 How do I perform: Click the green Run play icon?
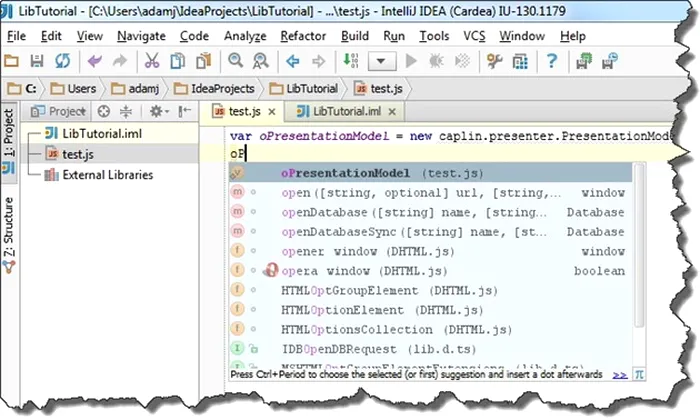click(x=411, y=60)
